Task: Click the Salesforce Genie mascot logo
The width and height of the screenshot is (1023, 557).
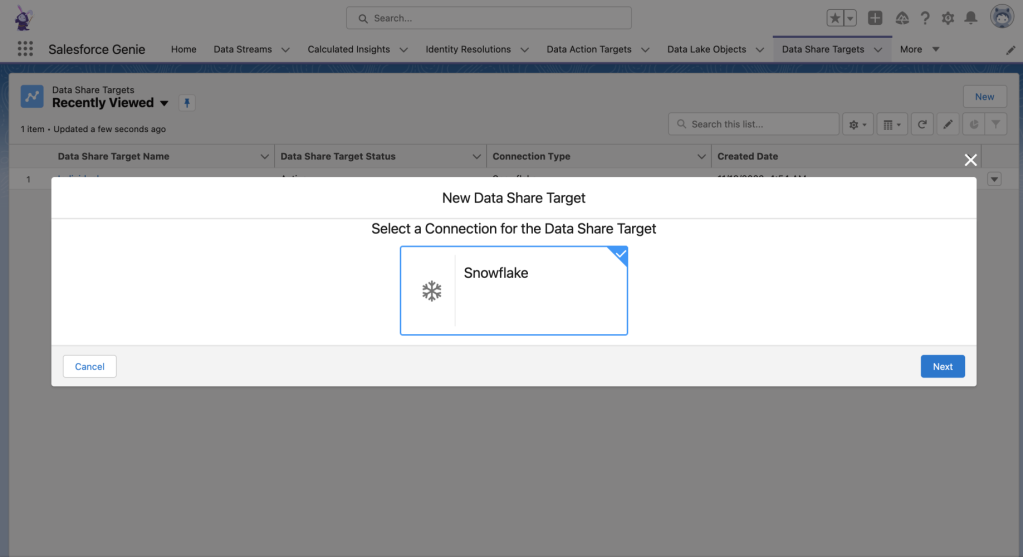Action: (23, 18)
